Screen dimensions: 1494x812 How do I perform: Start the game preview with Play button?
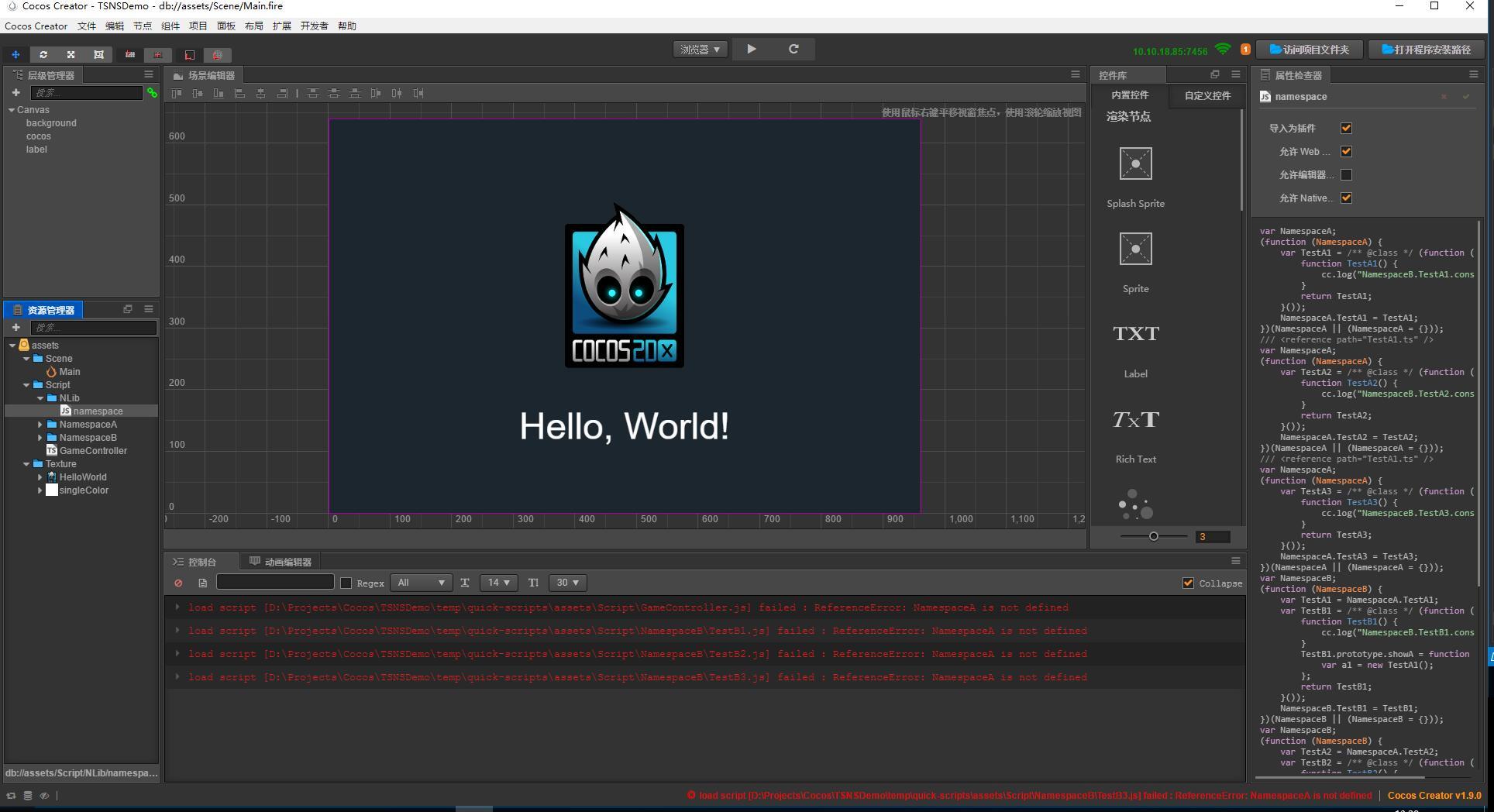pos(752,49)
